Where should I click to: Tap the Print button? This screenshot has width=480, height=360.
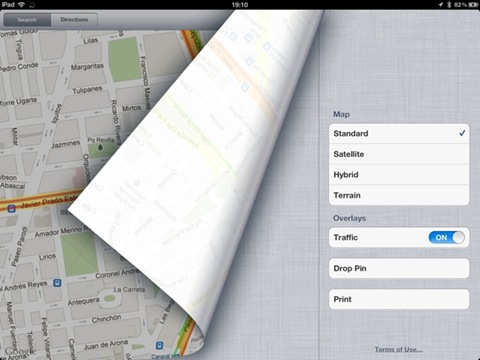point(399,299)
